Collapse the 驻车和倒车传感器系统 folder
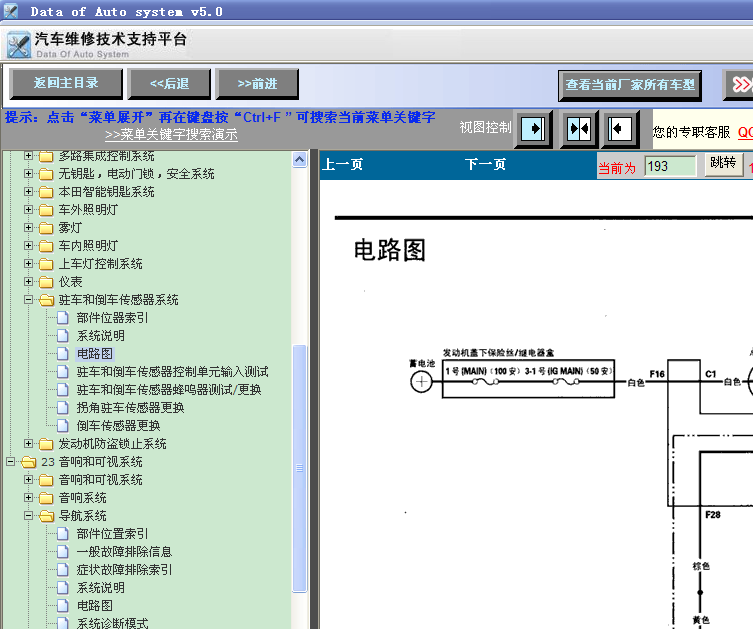This screenshot has width=753, height=629. coord(28,300)
